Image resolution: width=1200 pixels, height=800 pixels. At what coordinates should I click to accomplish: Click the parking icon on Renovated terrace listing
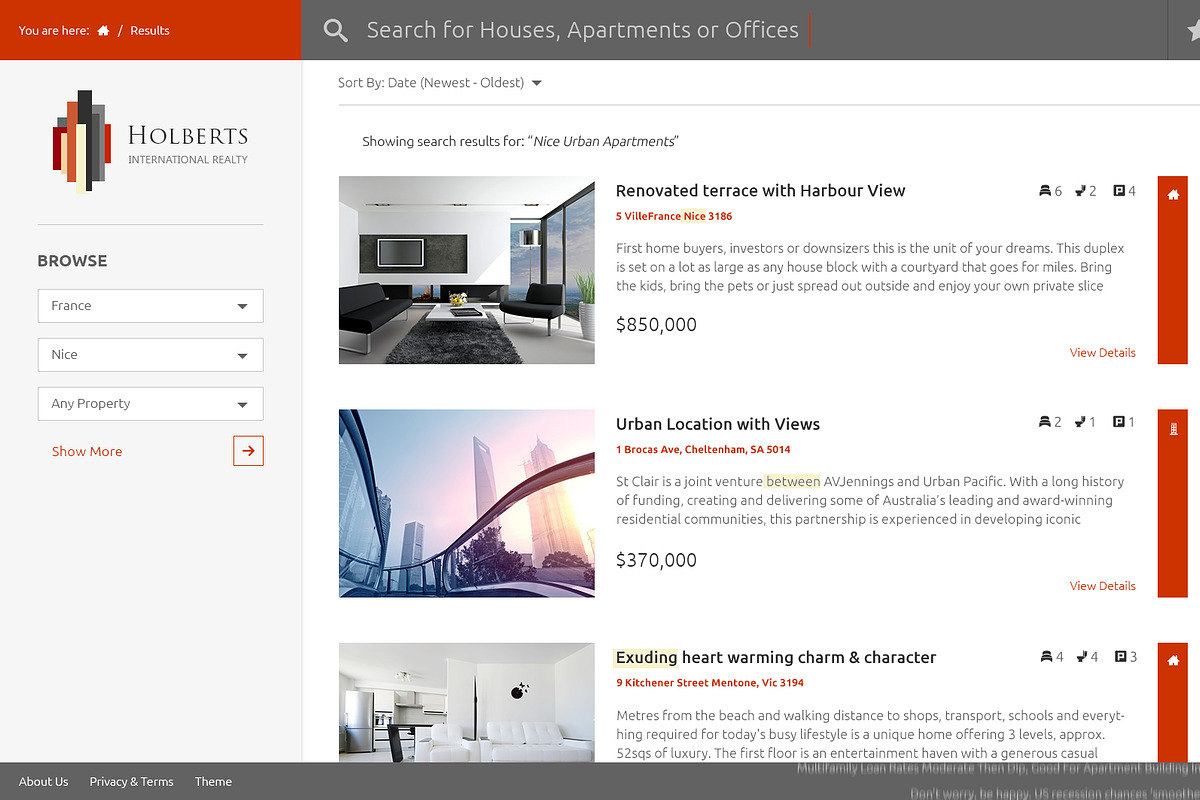point(1119,191)
